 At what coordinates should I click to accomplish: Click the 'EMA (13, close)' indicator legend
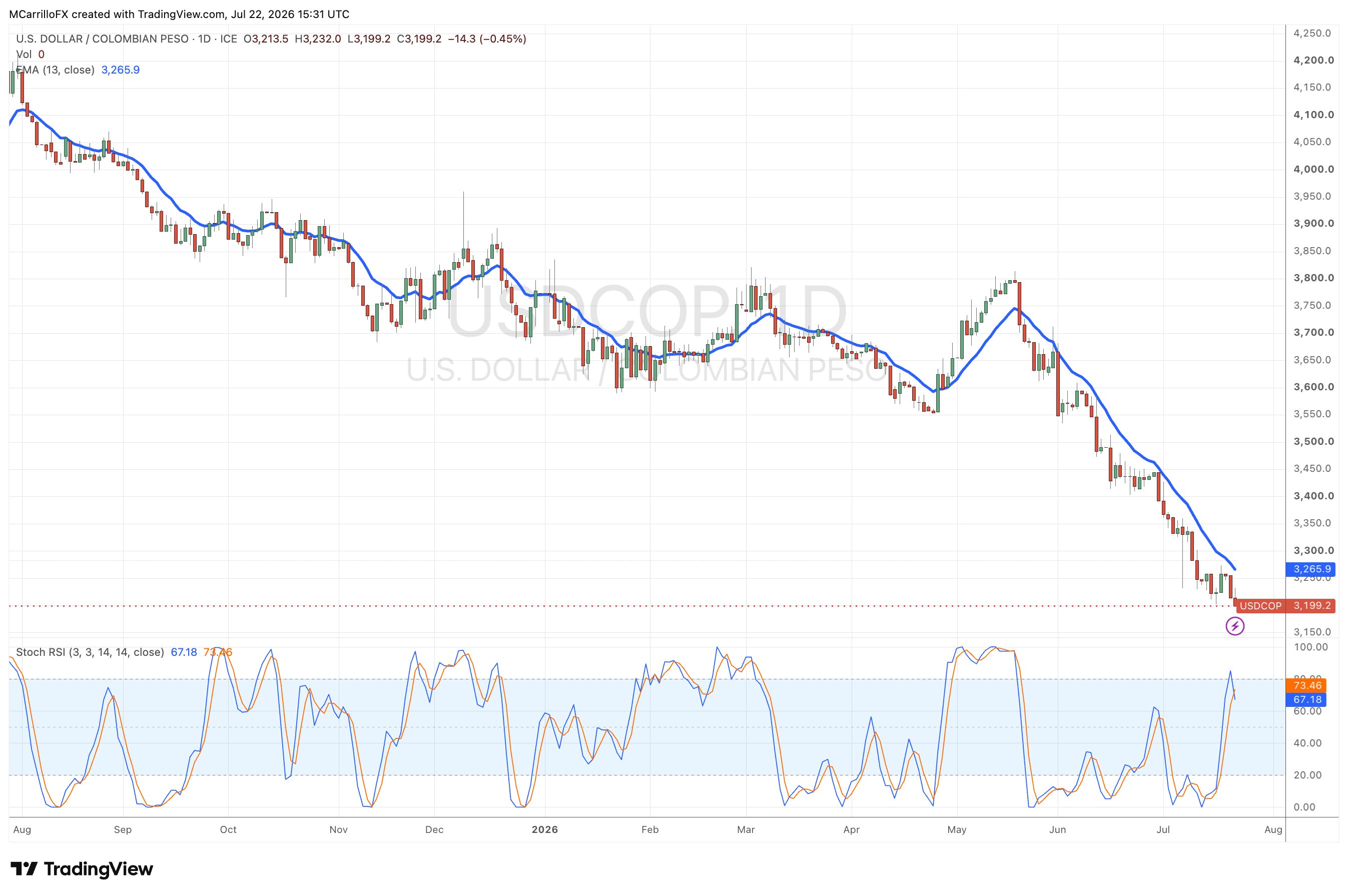click(56, 70)
